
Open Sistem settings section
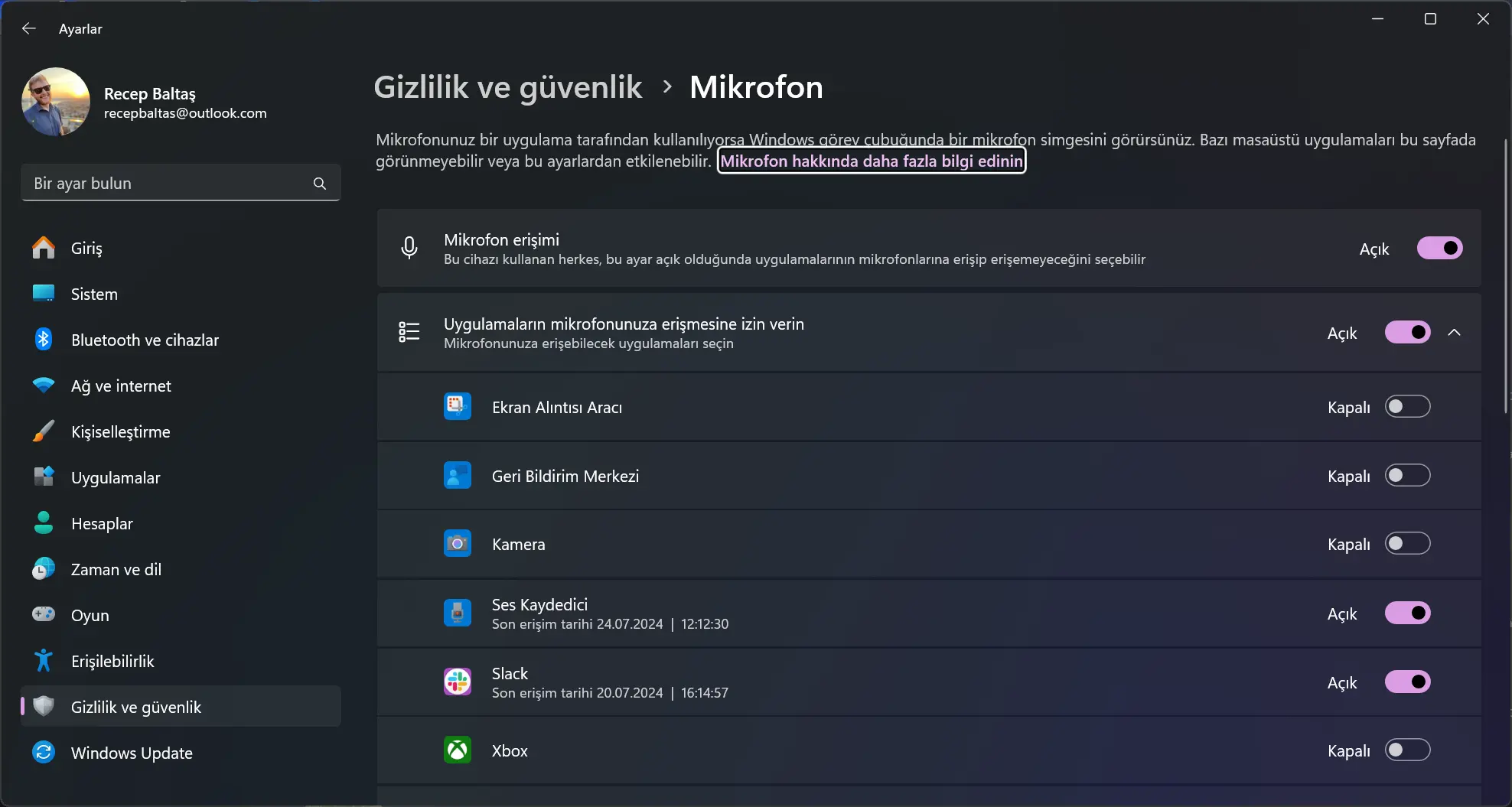181,294
